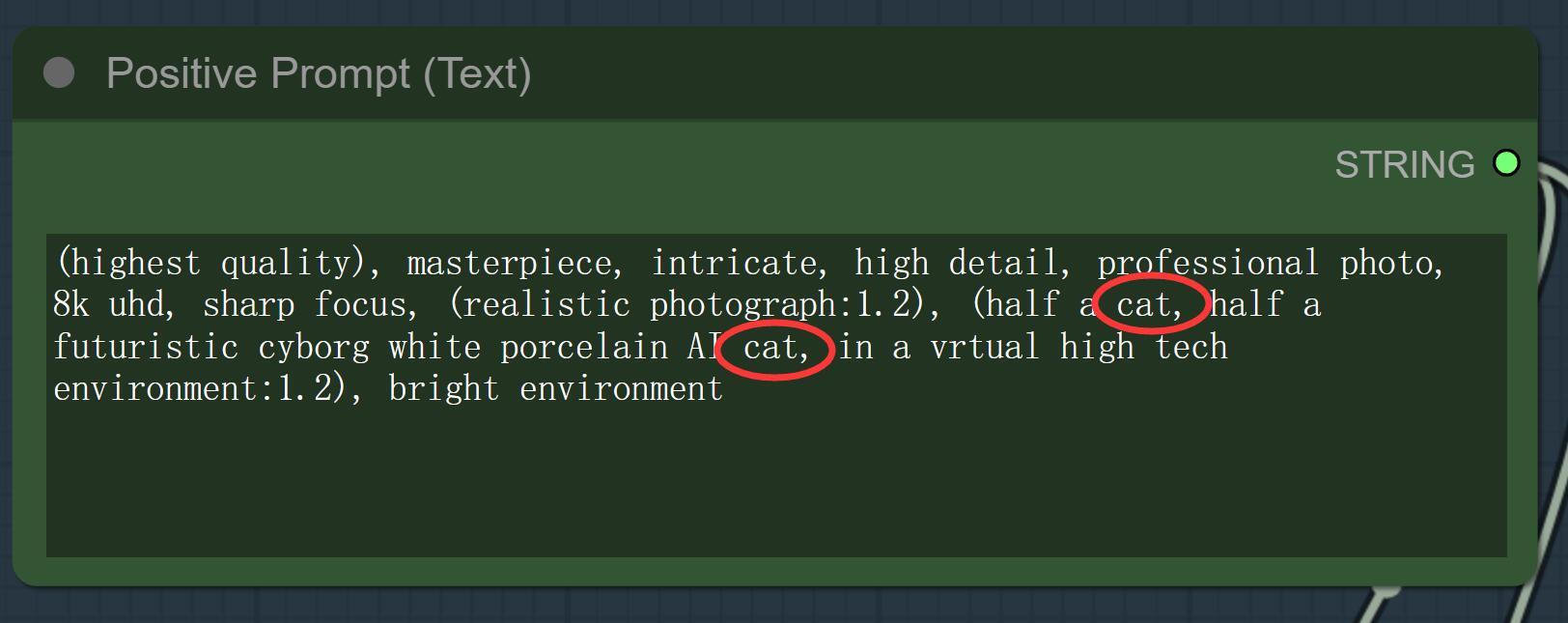Click empty area below the prompt text
This screenshot has width=1568, height=623.
point(772,483)
